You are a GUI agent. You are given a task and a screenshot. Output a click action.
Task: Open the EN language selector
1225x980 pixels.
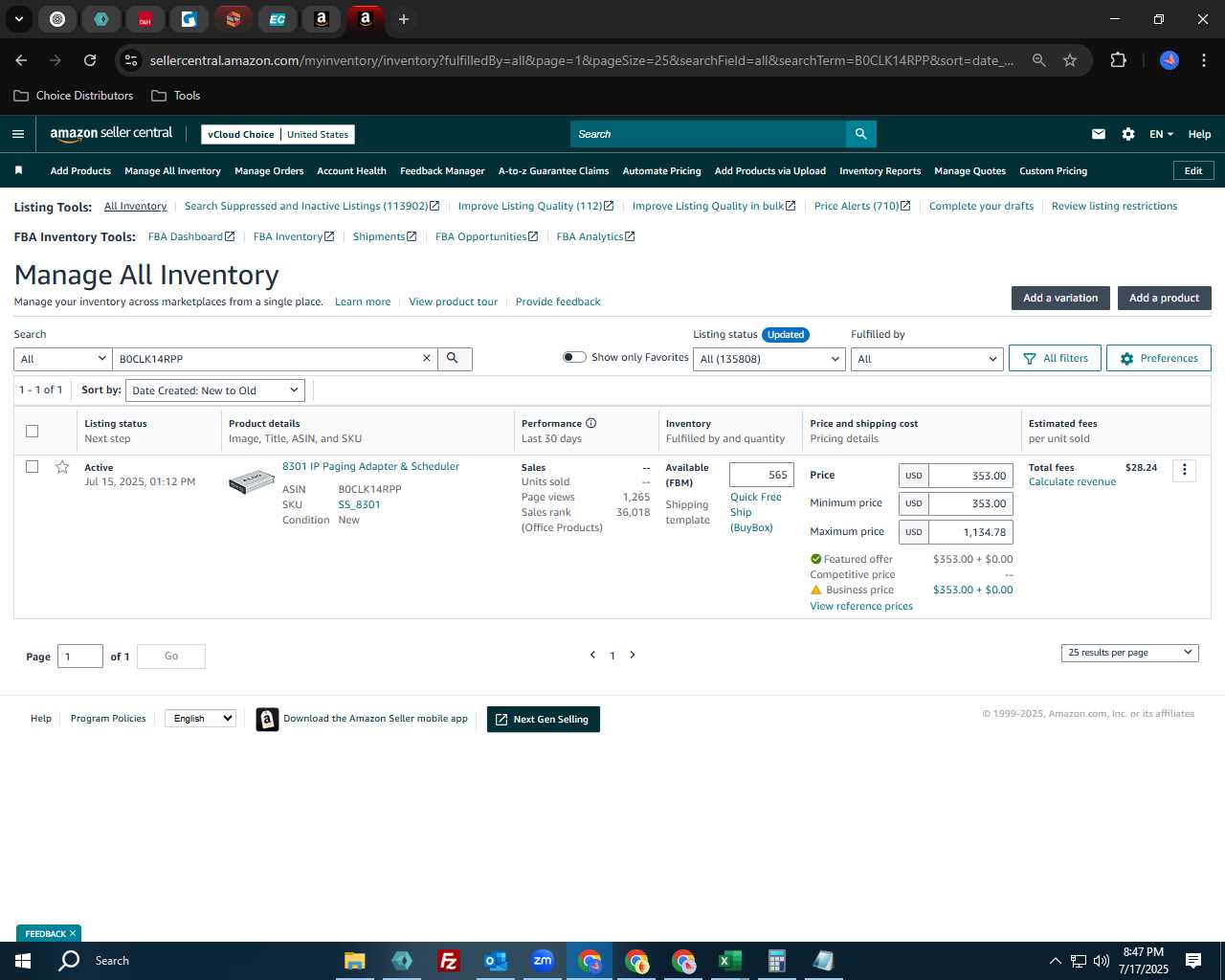pos(1161,134)
